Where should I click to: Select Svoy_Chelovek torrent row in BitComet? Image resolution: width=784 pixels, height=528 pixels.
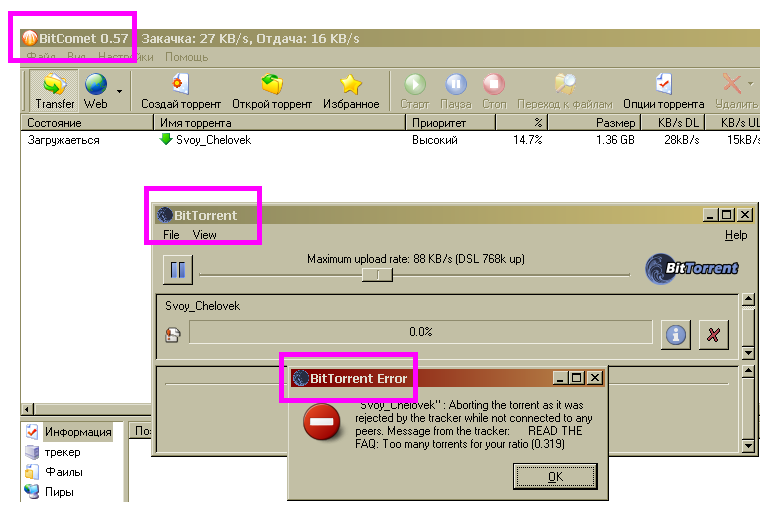pyautogui.click(x=390, y=140)
